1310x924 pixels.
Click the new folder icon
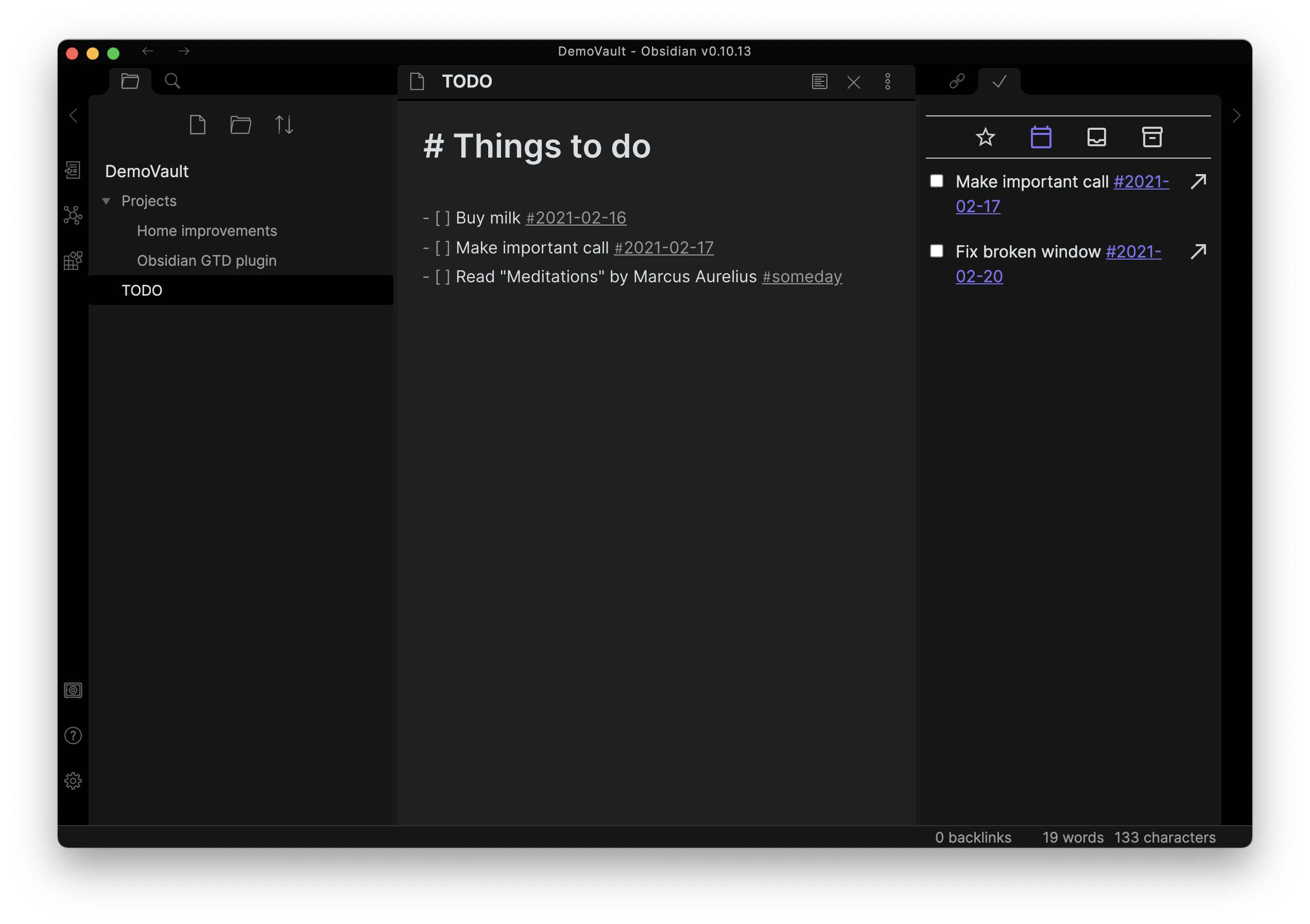[240, 125]
